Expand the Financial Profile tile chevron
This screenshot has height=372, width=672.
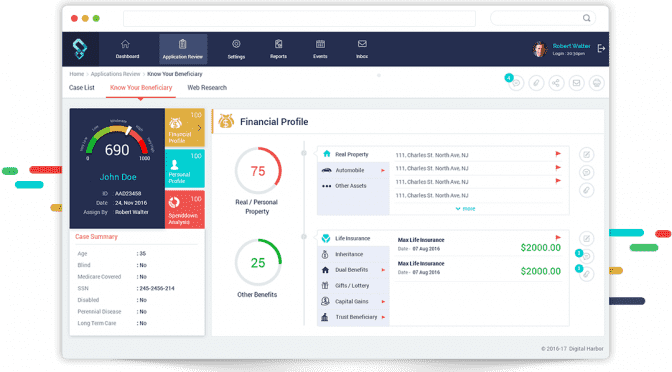point(199,128)
